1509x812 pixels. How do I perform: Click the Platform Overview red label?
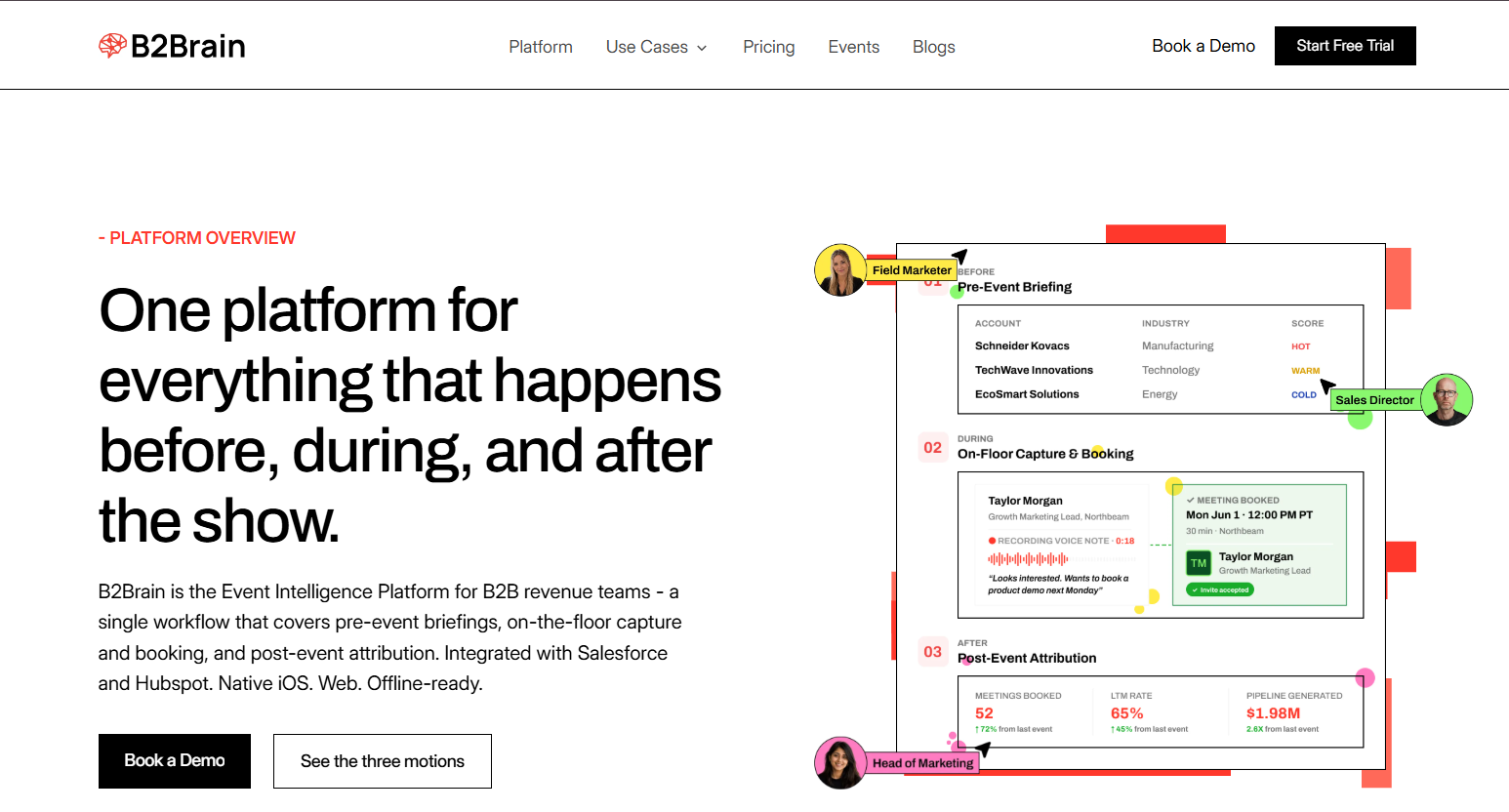point(196,238)
